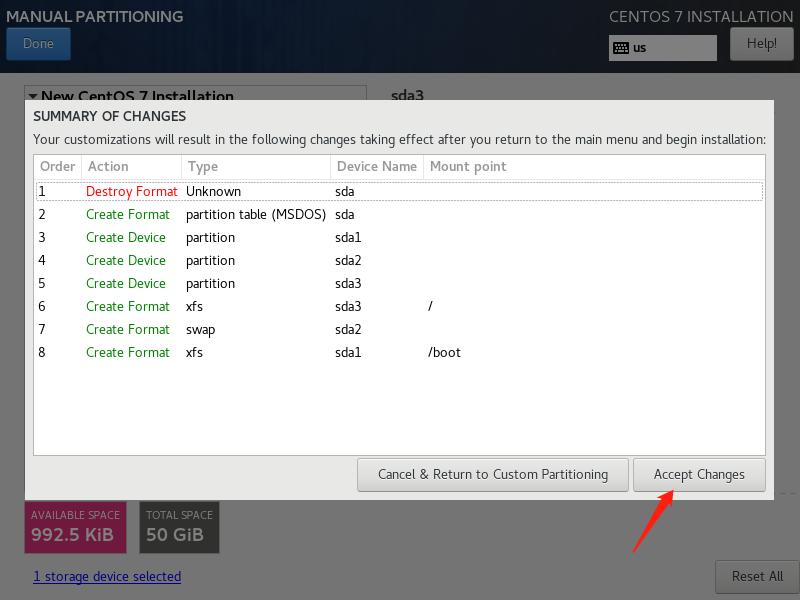Image resolution: width=800 pixels, height=600 pixels.
Task: Expand the storage changes list header Order
Action: pyautogui.click(x=57, y=167)
